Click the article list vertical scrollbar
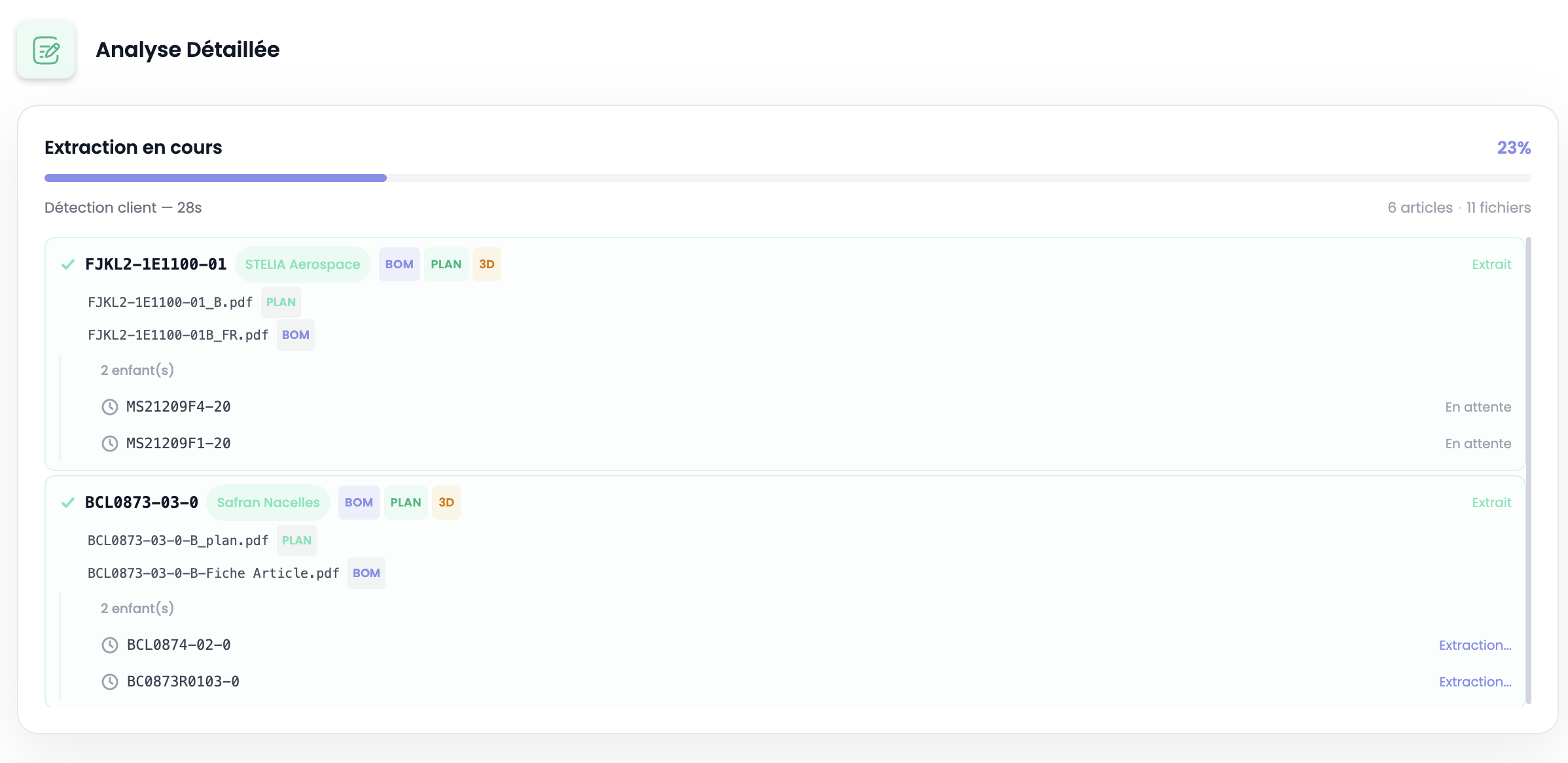The width and height of the screenshot is (1568, 763). click(1529, 470)
